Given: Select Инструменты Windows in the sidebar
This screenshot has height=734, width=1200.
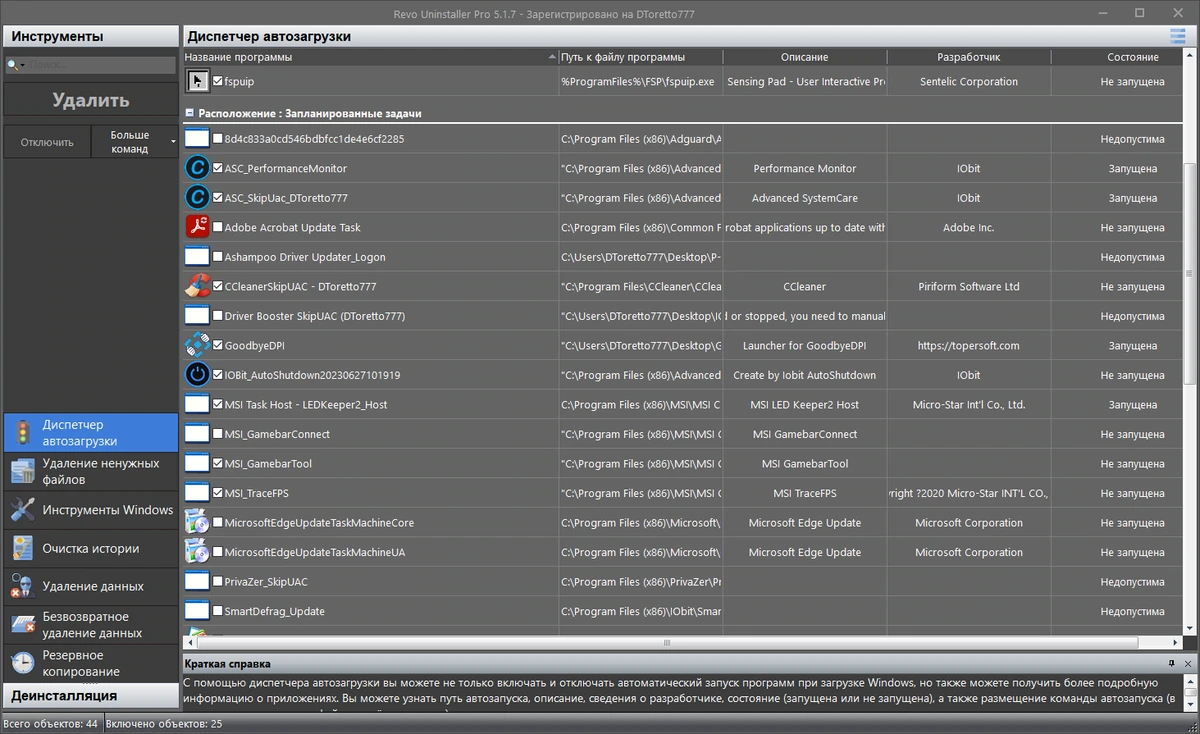Looking at the screenshot, I should pyautogui.click(x=90, y=510).
